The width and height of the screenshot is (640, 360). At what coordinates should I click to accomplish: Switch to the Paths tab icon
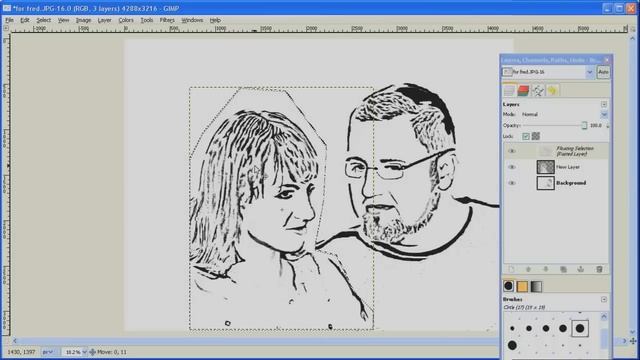click(538, 90)
